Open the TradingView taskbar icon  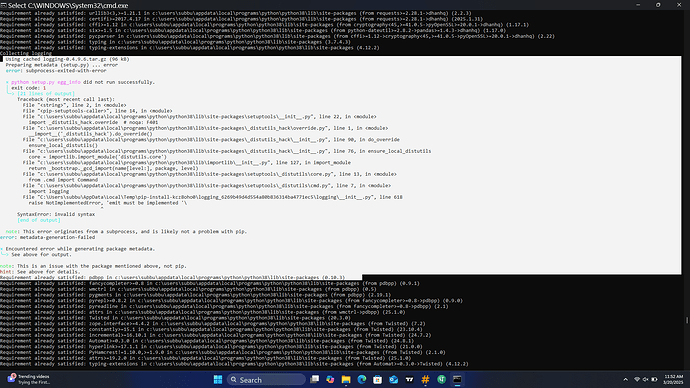point(409,380)
